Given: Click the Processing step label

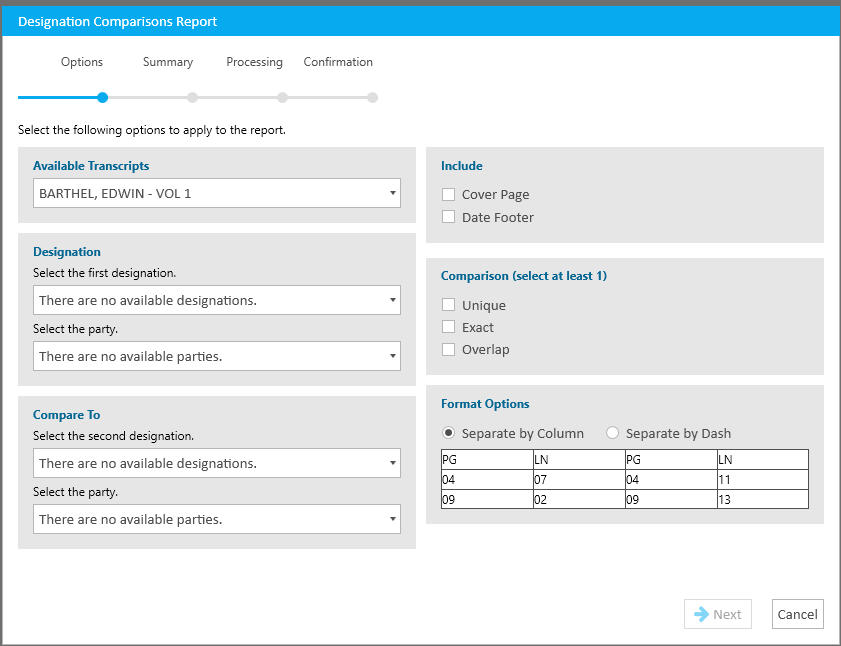Looking at the screenshot, I should pos(254,62).
